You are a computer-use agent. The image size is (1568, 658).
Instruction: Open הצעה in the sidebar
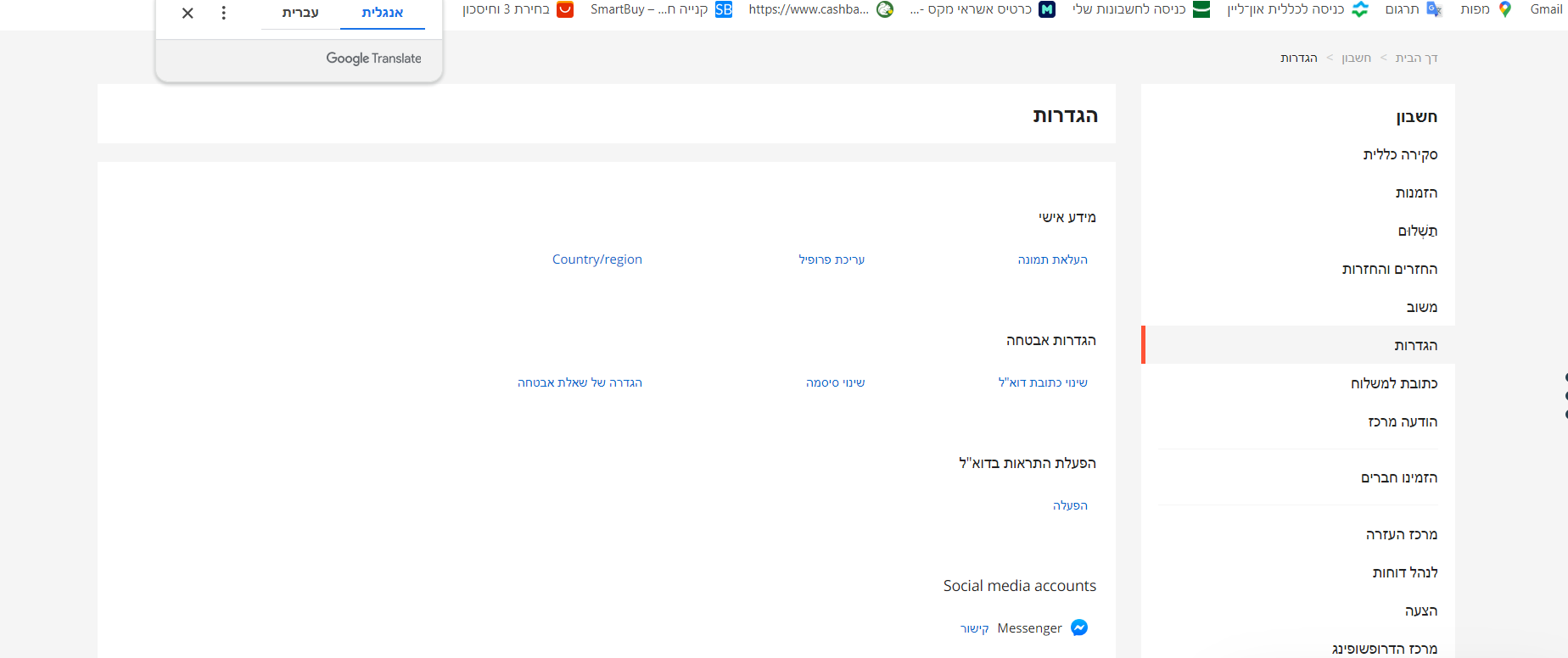click(1421, 611)
